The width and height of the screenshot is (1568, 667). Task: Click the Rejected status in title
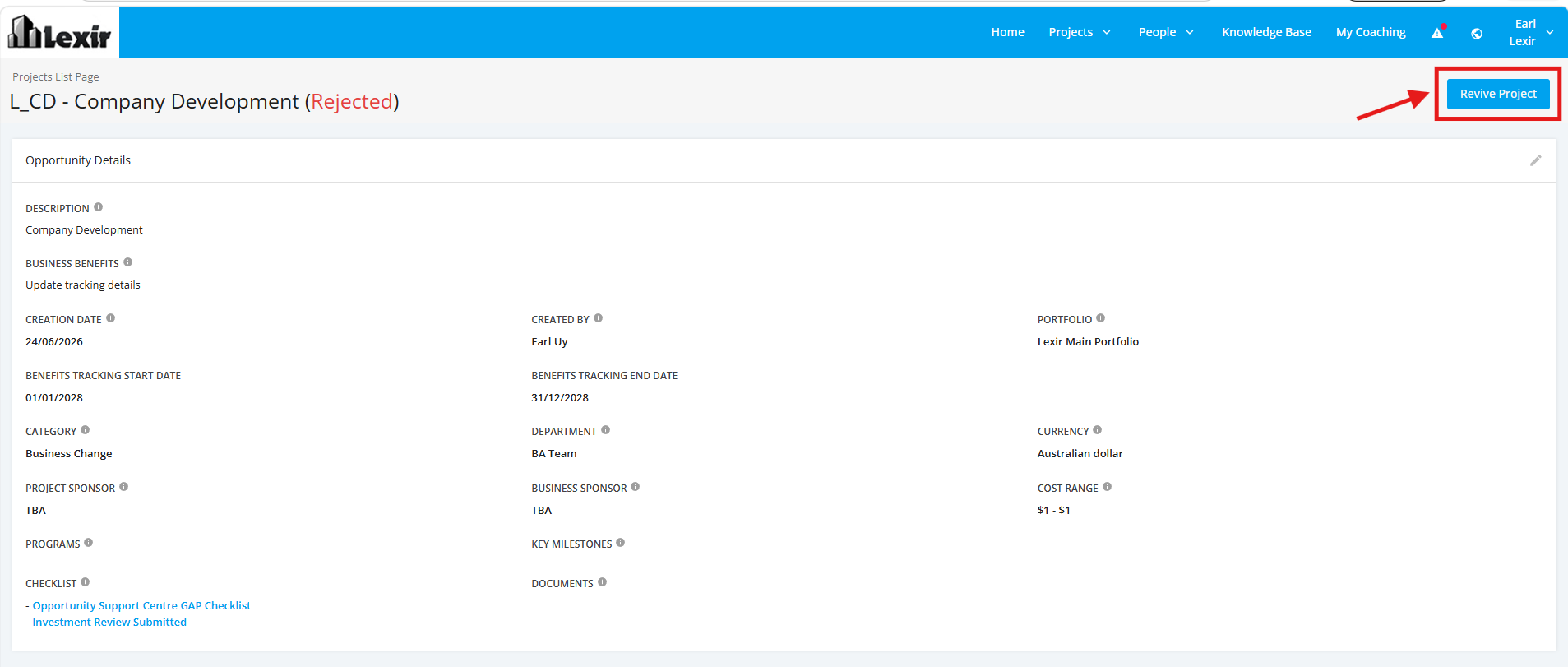352,101
